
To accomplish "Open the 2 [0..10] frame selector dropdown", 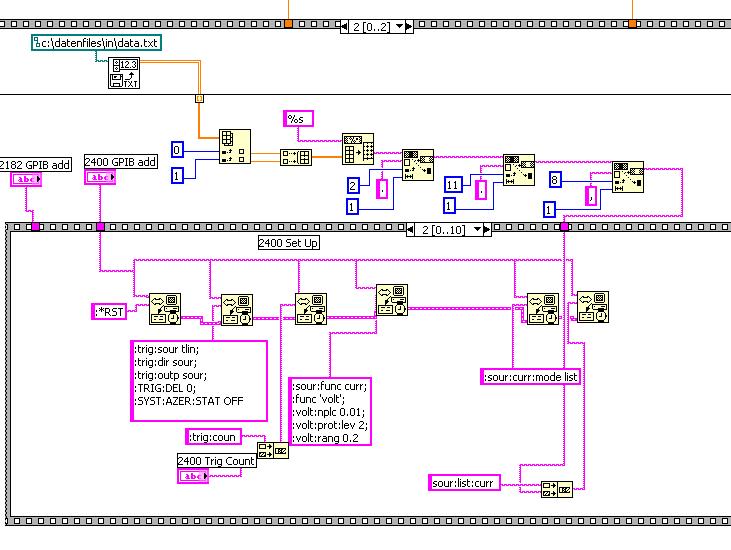I will tap(477, 229).
